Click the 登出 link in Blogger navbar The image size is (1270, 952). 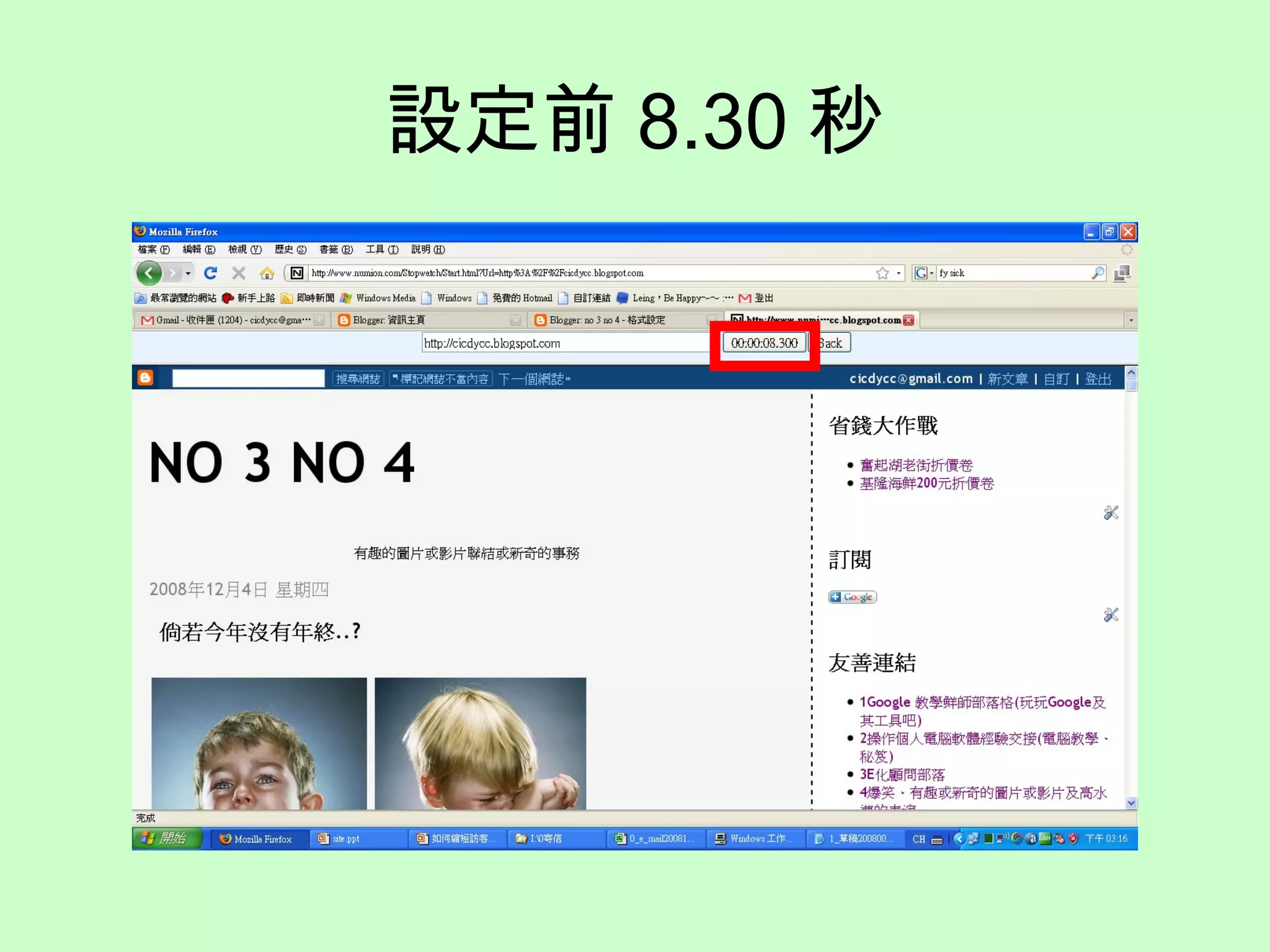(x=1098, y=379)
